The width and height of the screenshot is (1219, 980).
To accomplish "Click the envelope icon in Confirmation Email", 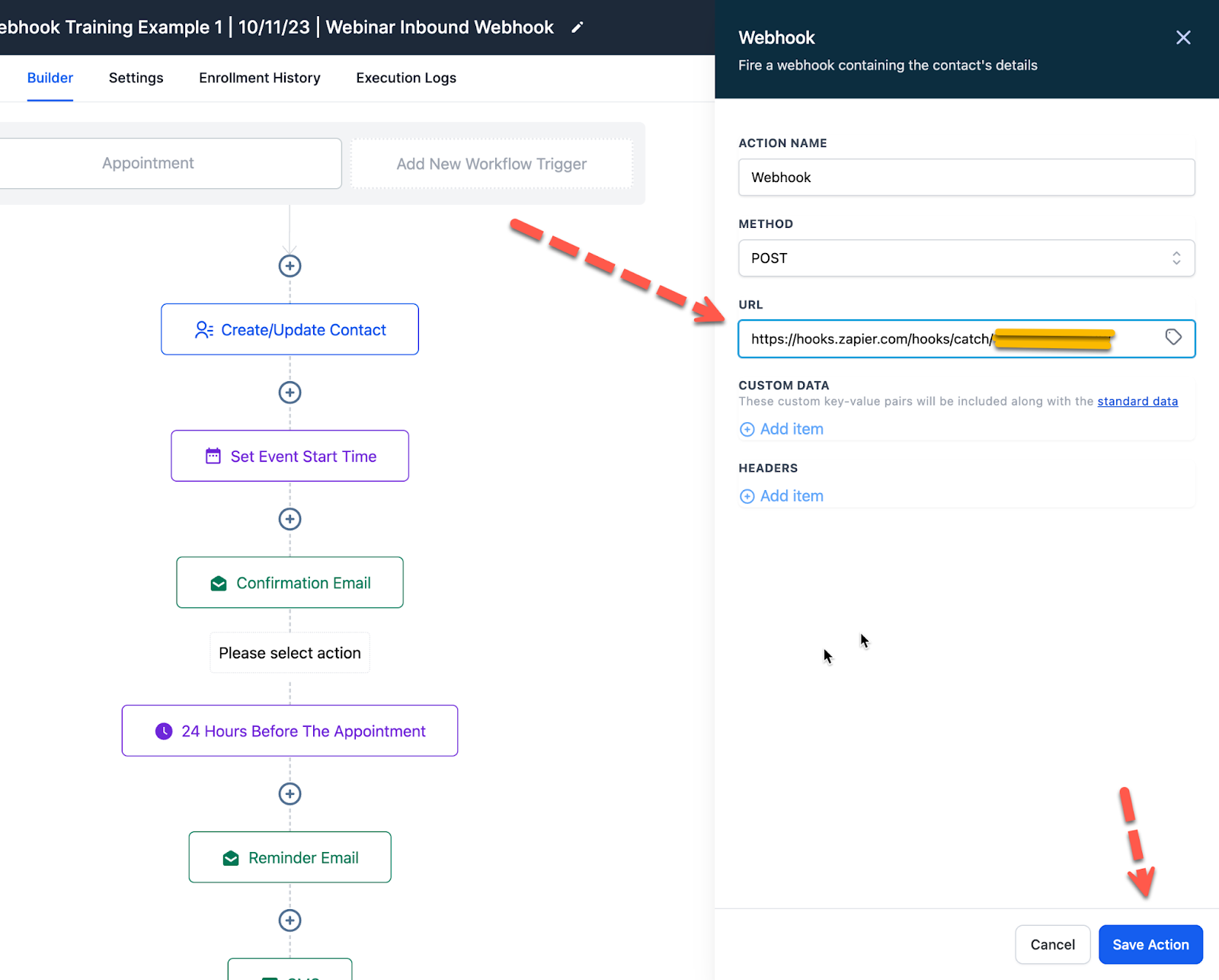I will pyautogui.click(x=219, y=584).
